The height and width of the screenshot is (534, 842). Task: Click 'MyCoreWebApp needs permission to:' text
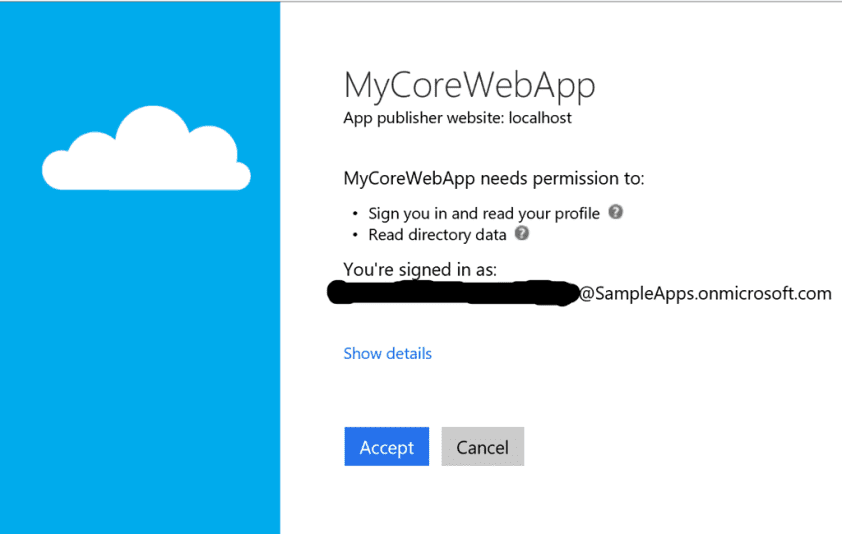(494, 178)
